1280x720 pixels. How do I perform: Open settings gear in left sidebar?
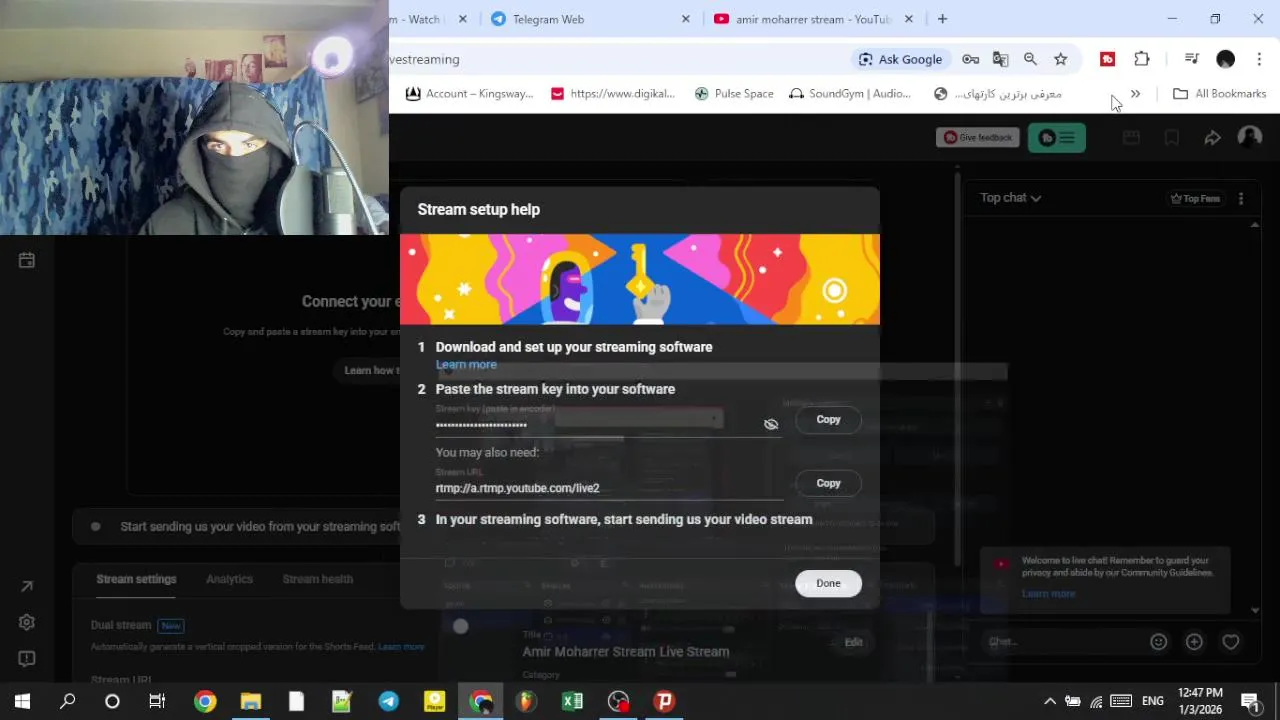pyautogui.click(x=27, y=622)
